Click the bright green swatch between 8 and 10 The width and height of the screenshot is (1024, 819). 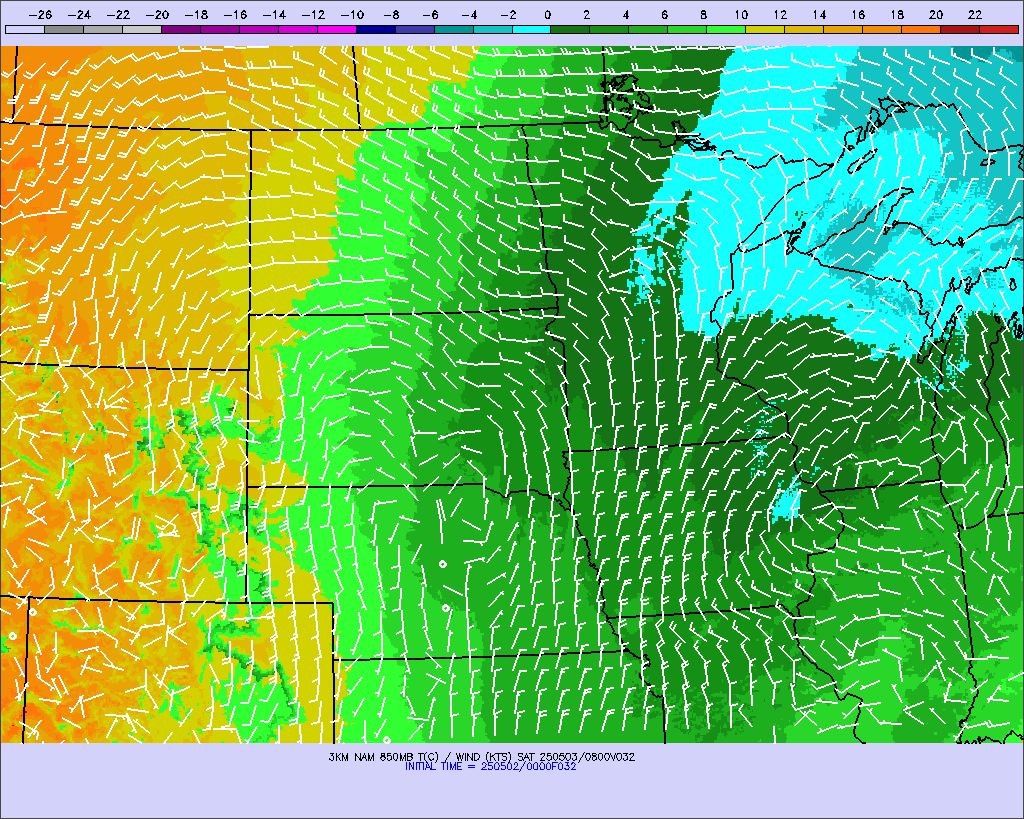[x=726, y=29]
